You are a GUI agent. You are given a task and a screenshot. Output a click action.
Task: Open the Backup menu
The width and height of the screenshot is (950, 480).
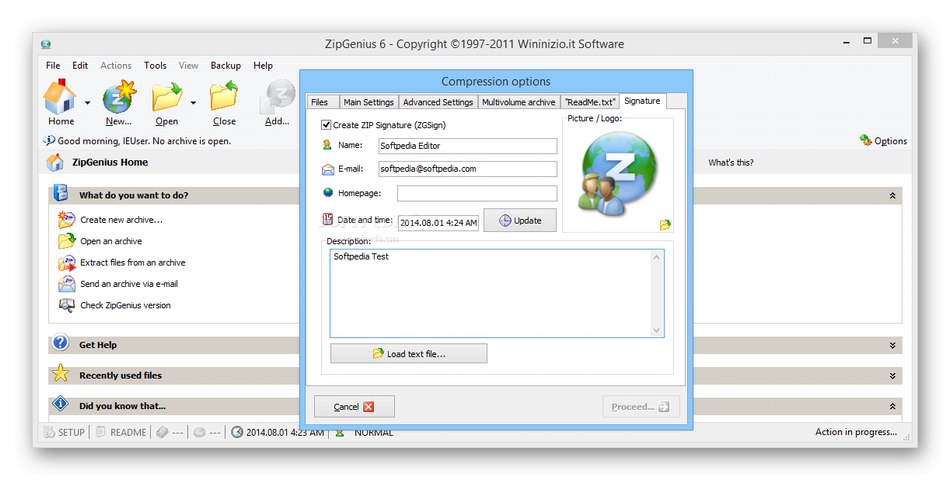click(225, 65)
